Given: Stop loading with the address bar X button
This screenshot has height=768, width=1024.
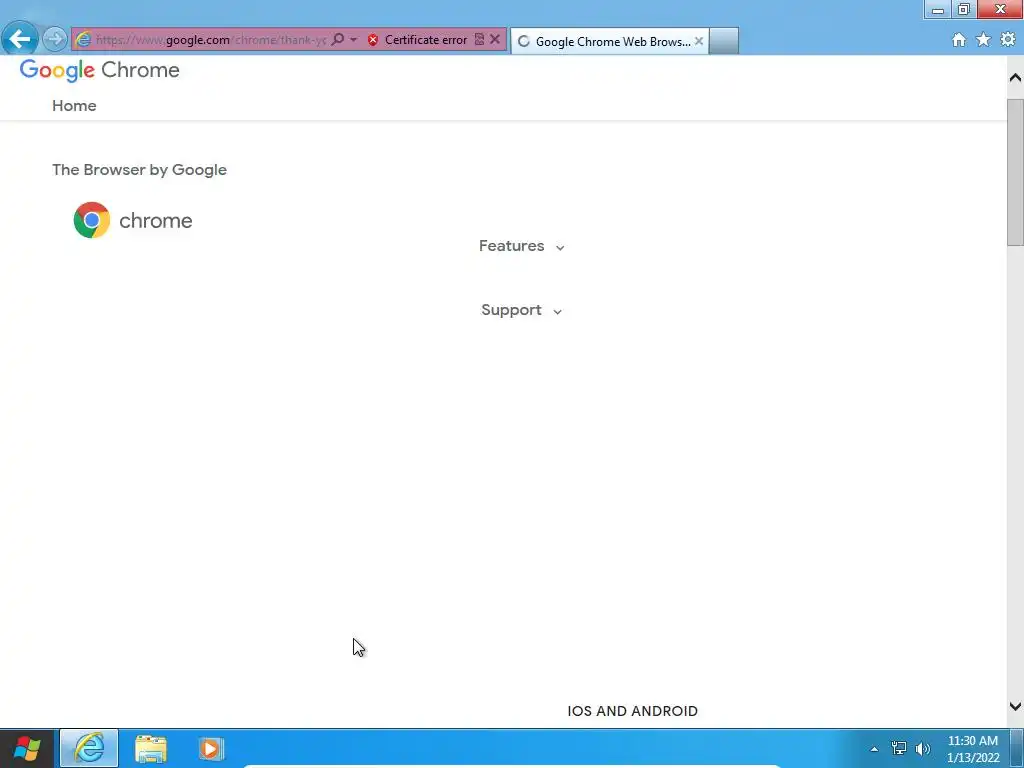Looking at the screenshot, I should pyautogui.click(x=495, y=40).
